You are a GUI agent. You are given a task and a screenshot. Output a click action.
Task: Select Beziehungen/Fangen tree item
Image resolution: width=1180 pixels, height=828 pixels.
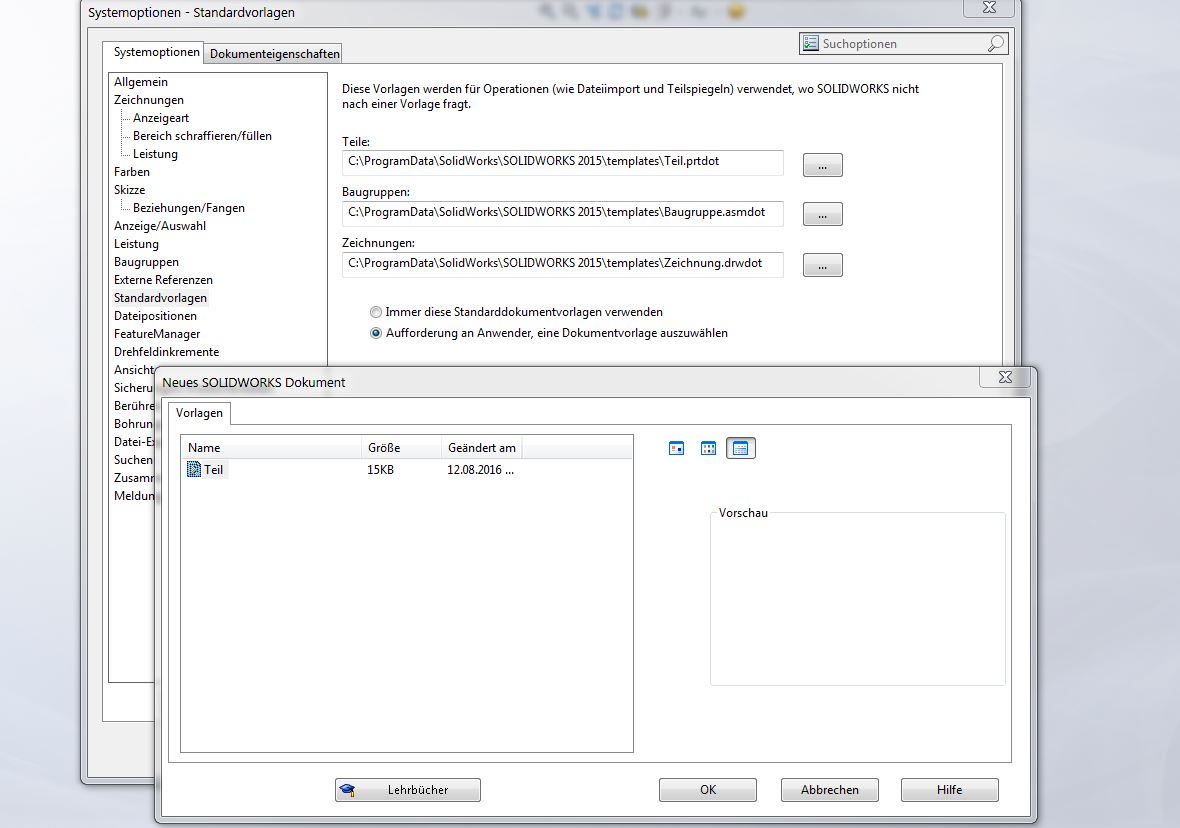click(189, 209)
